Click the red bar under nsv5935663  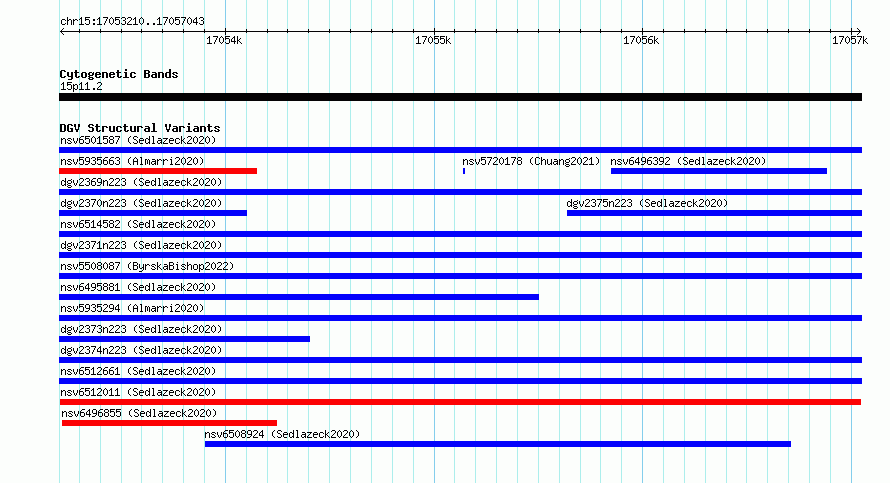[x=158, y=171]
